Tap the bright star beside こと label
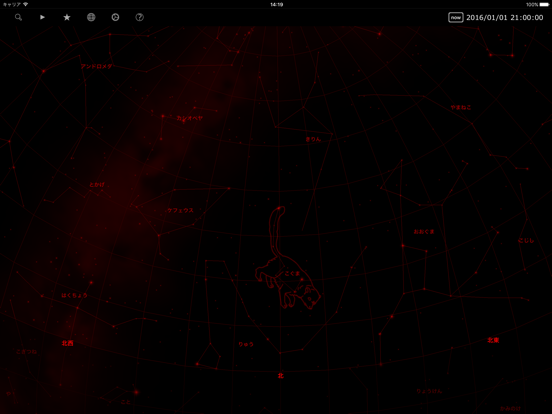This screenshot has height=414, width=552. click(x=136, y=392)
